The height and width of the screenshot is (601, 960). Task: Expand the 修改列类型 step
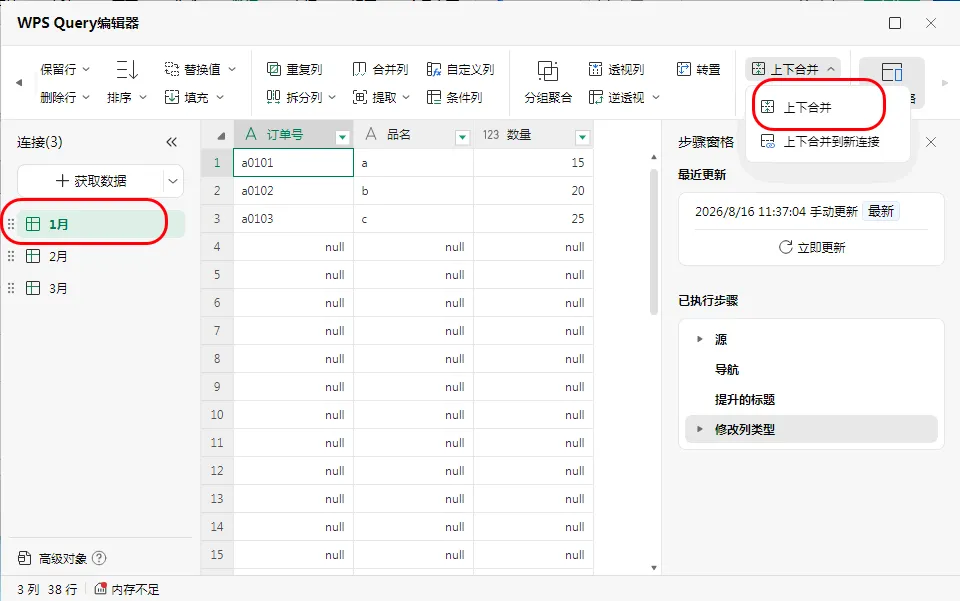[x=699, y=429]
